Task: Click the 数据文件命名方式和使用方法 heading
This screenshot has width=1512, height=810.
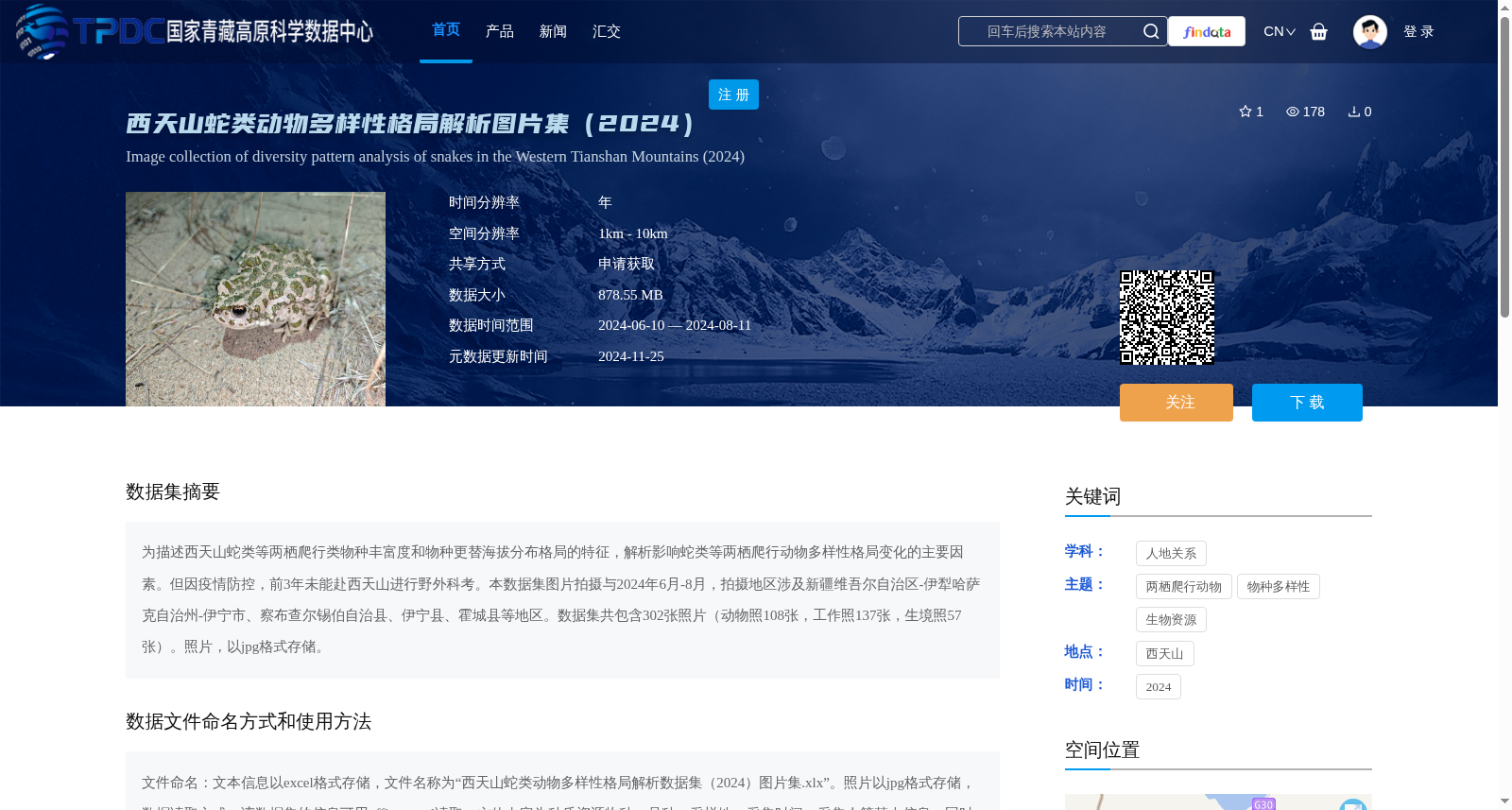Action: (x=249, y=722)
